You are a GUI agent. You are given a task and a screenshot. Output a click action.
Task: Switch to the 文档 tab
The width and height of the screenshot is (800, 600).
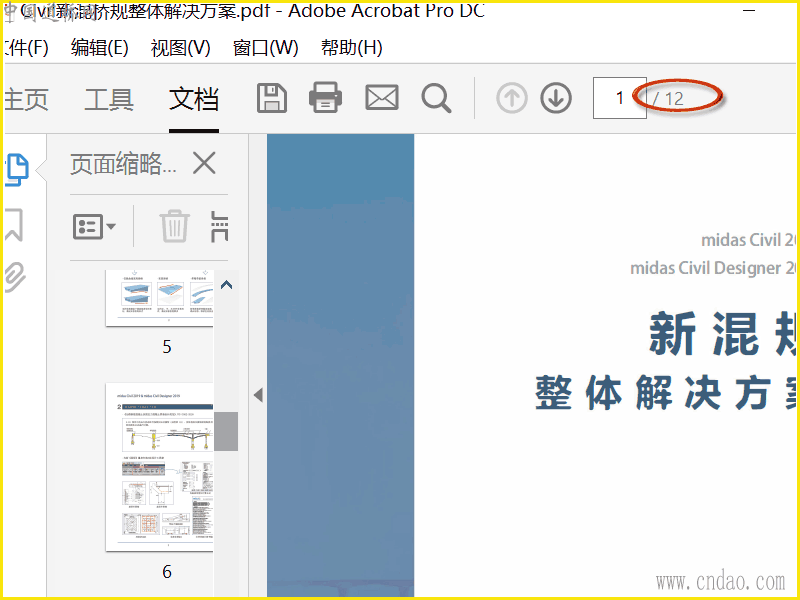pyautogui.click(x=194, y=99)
